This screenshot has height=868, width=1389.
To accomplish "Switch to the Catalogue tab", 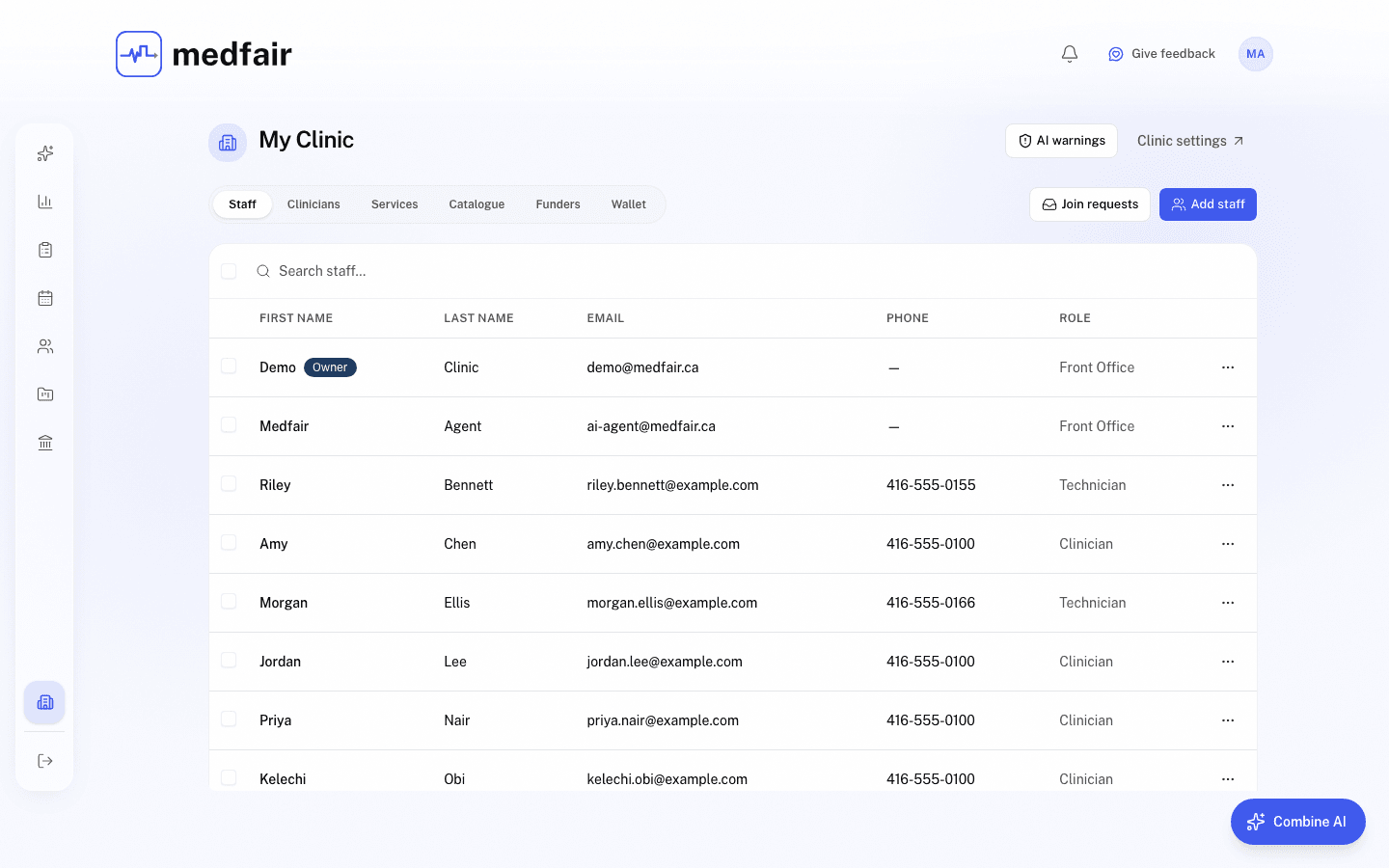I will [477, 204].
